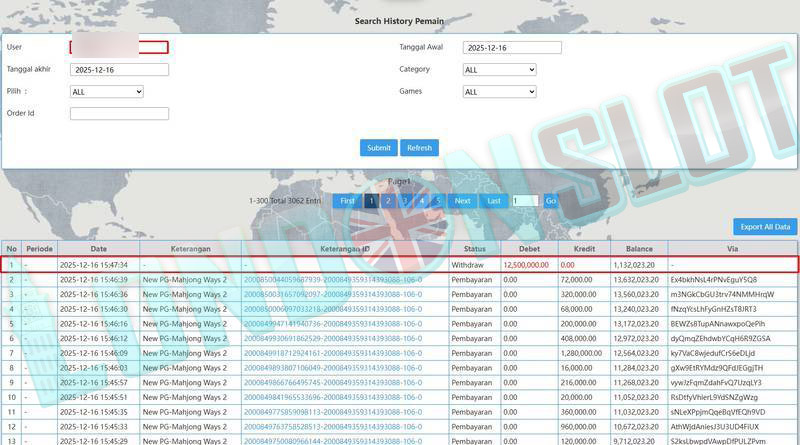Open Keterangan ID link starting 200084991871
This screenshot has width=800, height=445.
point(333,353)
